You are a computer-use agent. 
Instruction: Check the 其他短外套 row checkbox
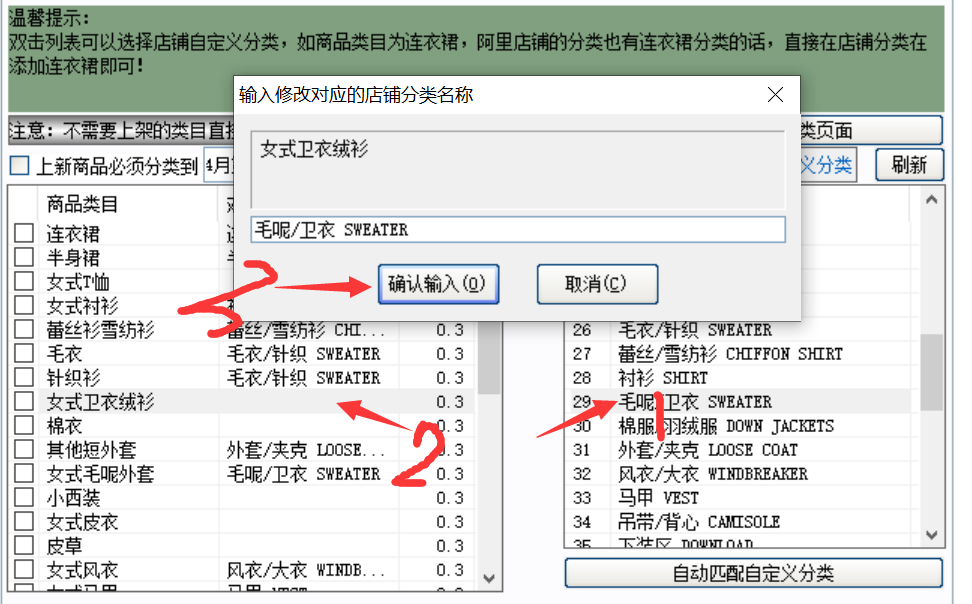point(24,450)
